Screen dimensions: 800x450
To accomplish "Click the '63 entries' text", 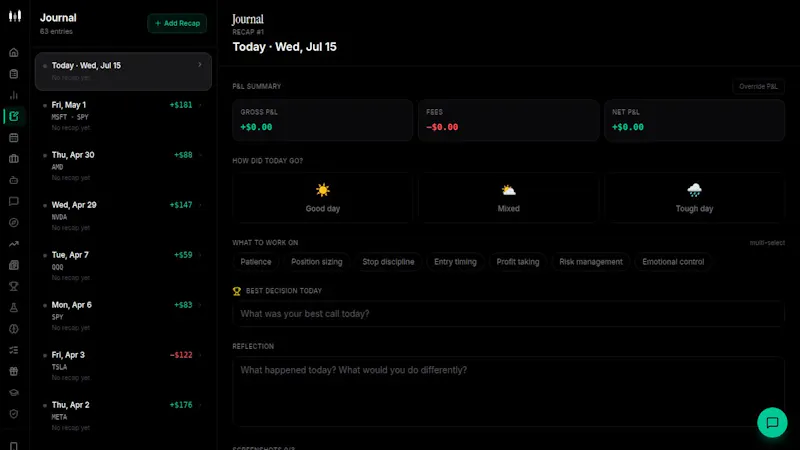I will tap(56, 32).
